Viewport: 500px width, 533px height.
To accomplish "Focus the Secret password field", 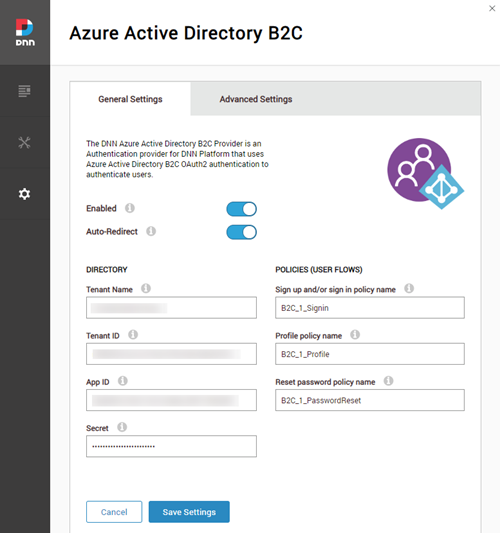I will pyautogui.click(x=171, y=446).
